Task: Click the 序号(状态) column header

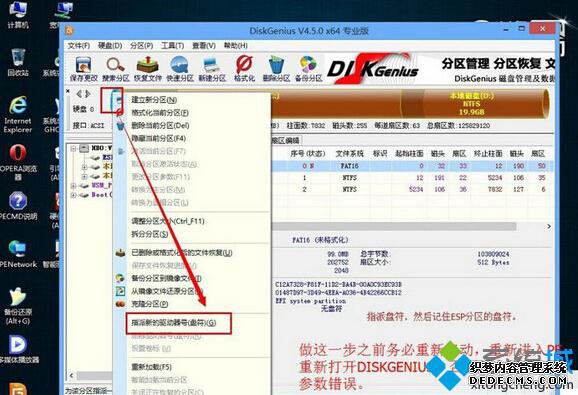Action: point(308,153)
